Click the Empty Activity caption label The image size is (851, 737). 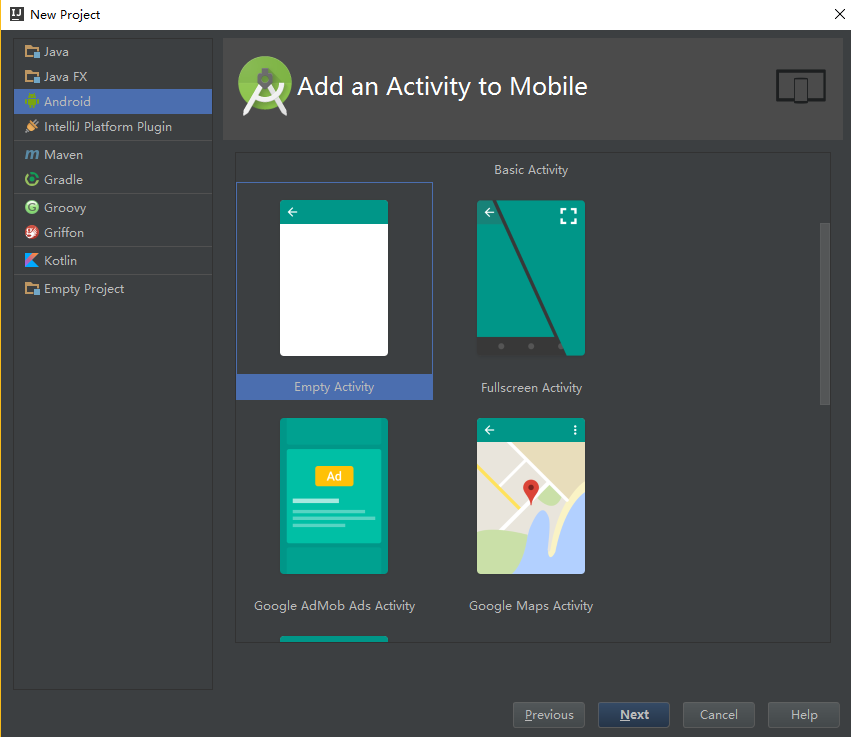334,387
